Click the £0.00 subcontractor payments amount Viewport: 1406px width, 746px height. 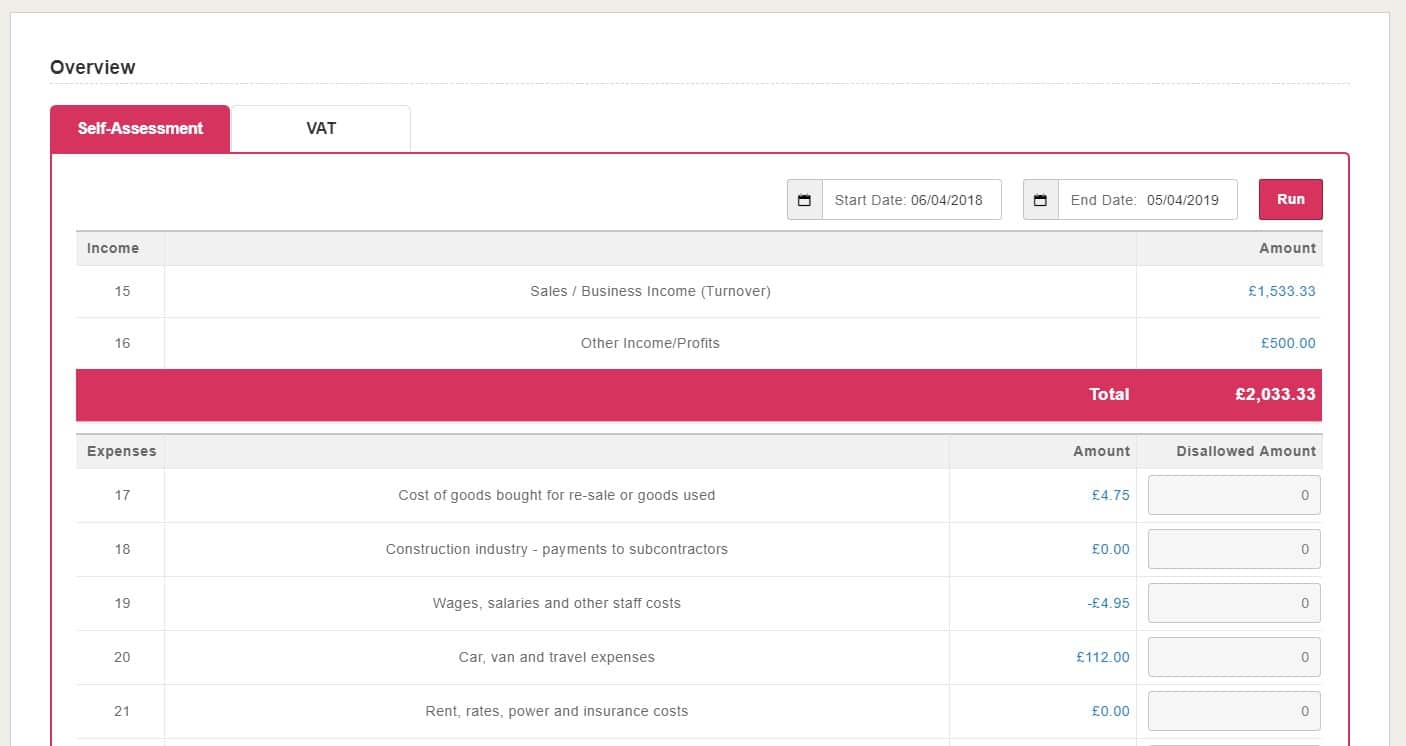pyautogui.click(x=1110, y=549)
